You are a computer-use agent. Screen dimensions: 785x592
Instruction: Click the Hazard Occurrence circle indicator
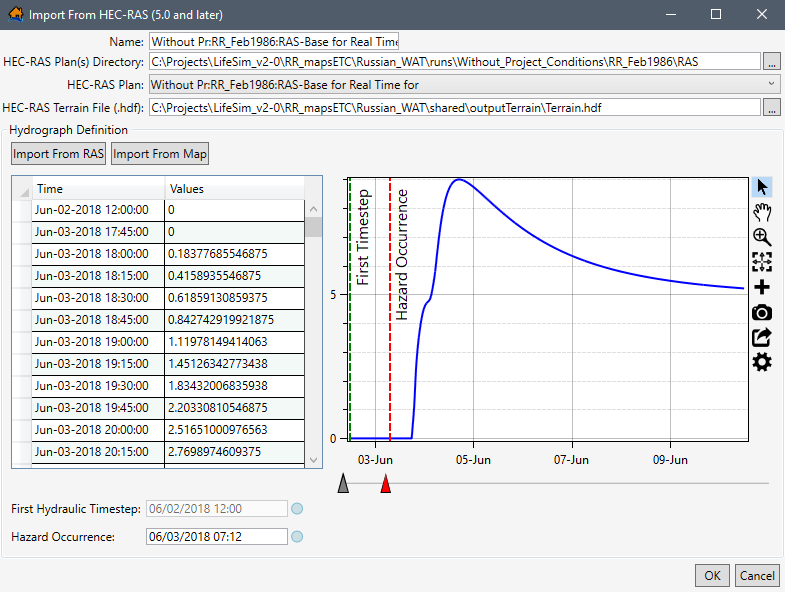[297, 537]
